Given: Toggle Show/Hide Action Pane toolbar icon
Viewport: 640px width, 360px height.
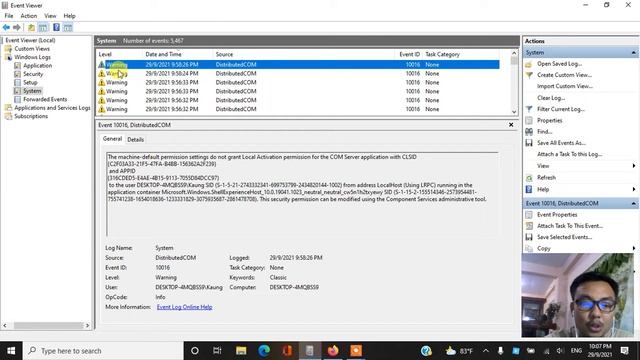Looking at the screenshot, I should click(x=68, y=27).
